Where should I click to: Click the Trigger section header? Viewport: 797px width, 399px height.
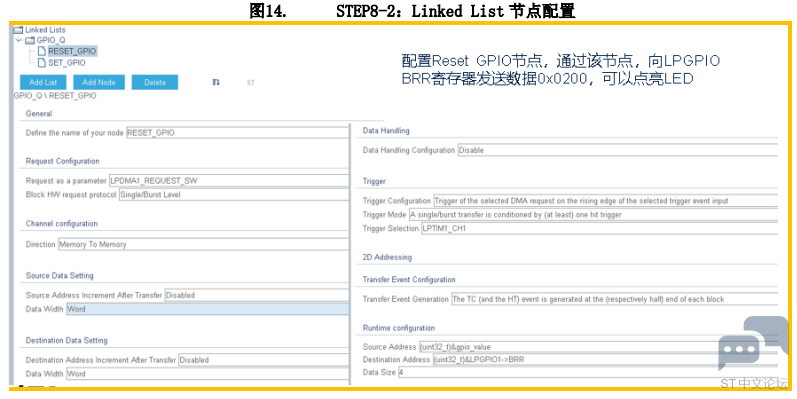coord(374,181)
